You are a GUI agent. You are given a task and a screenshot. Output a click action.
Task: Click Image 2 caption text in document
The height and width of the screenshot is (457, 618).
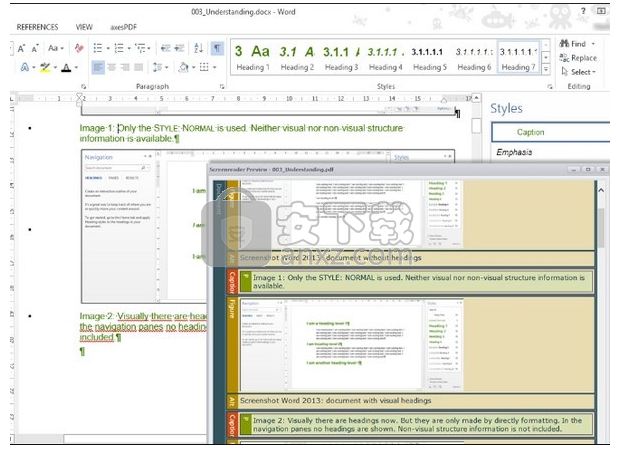(x=143, y=327)
